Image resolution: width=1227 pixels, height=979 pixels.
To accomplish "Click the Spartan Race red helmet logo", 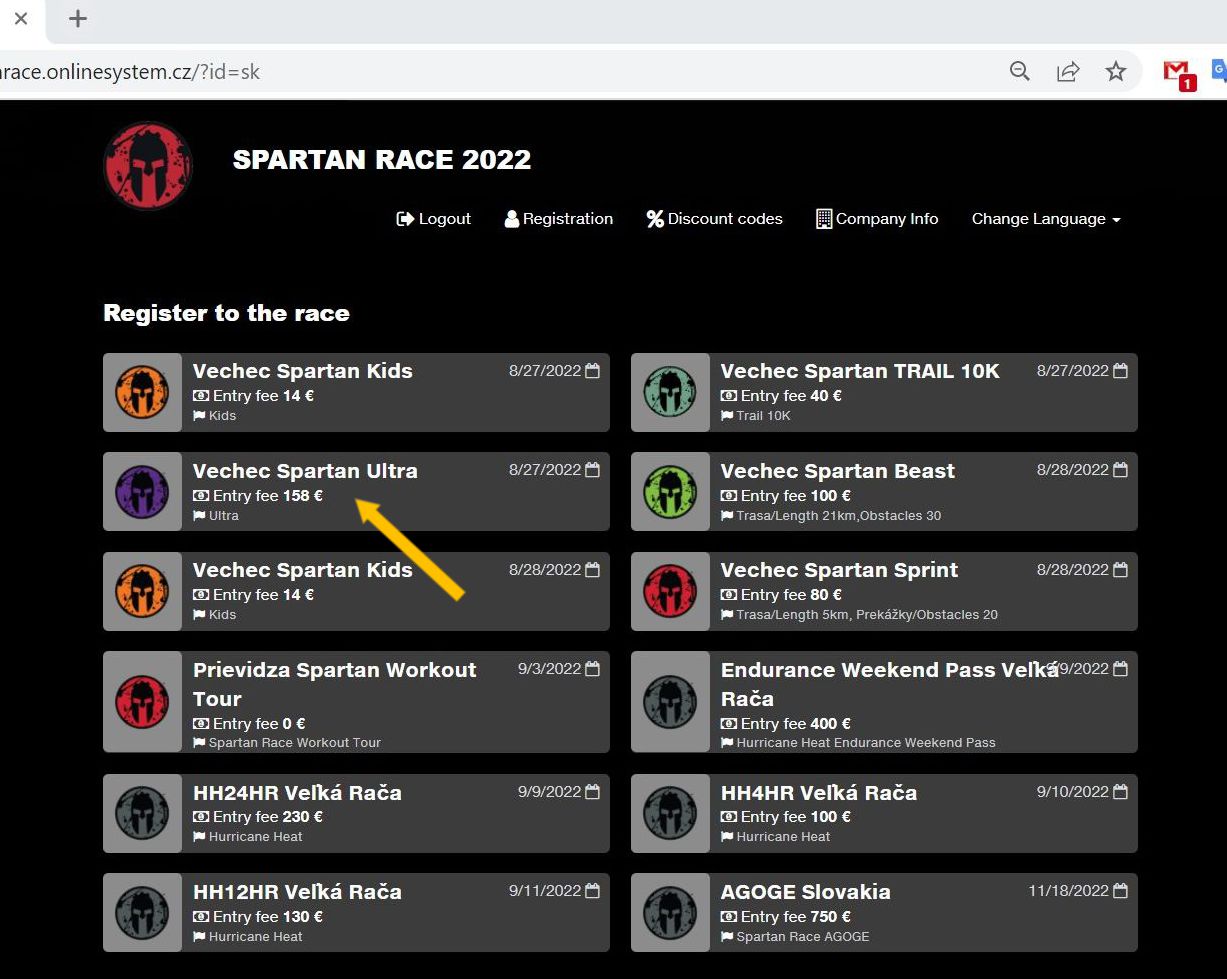I will [x=148, y=166].
